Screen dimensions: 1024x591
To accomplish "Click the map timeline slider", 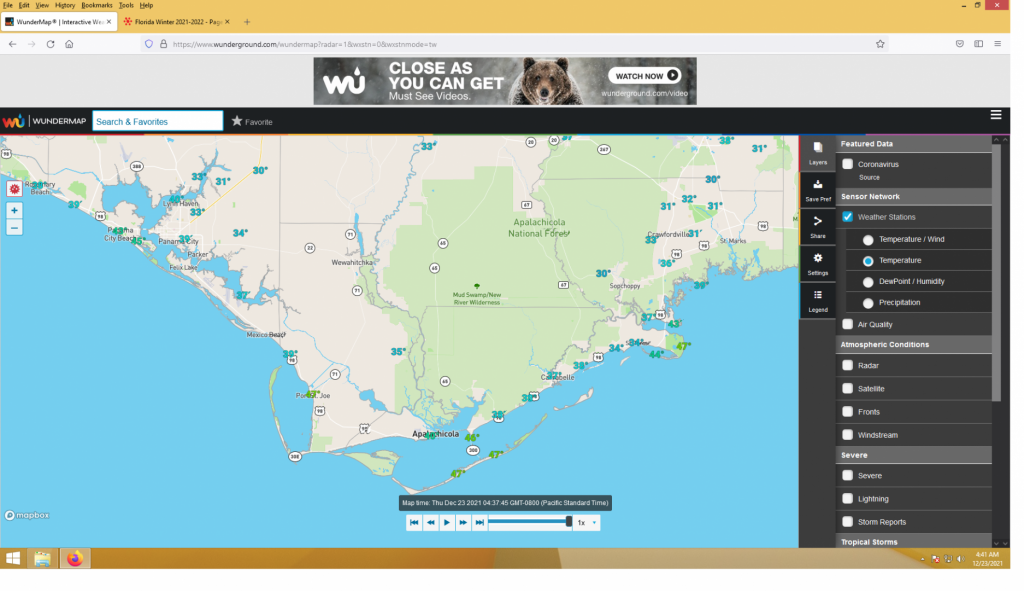I will [530, 522].
